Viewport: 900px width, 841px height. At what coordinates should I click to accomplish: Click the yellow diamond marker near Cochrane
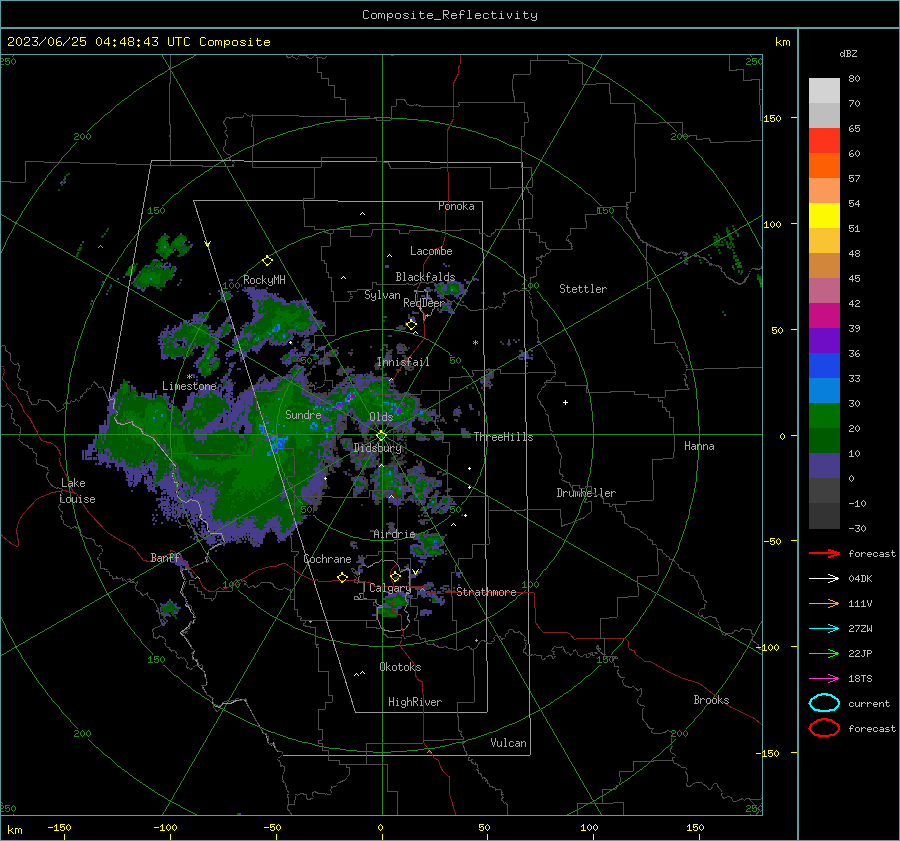point(343,577)
